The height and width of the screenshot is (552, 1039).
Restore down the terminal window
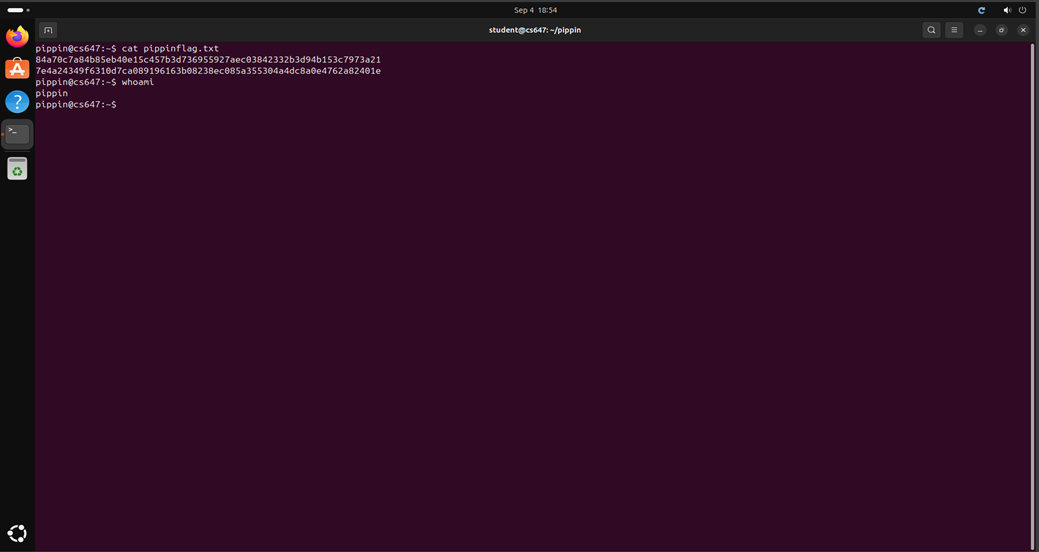click(1001, 30)
